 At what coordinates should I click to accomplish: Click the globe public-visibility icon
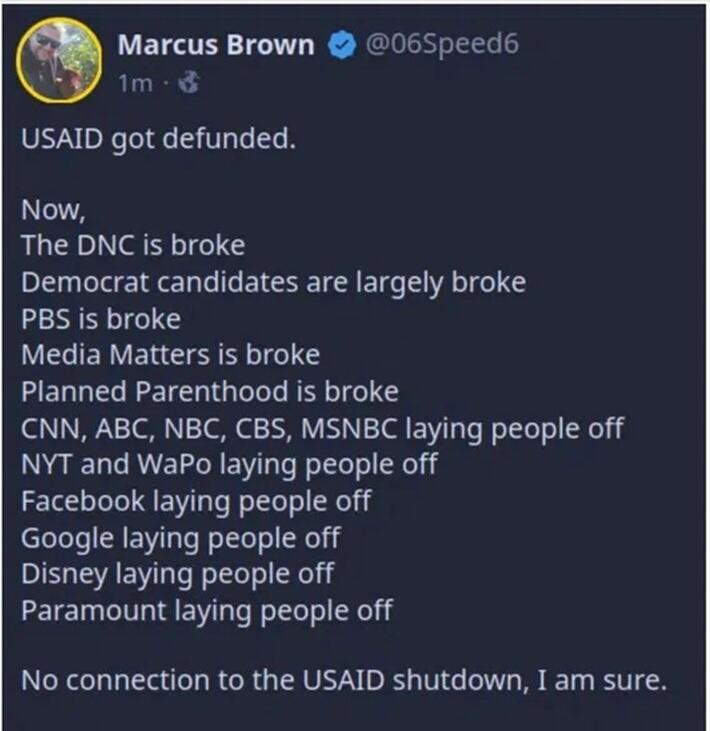click(187, 85)
